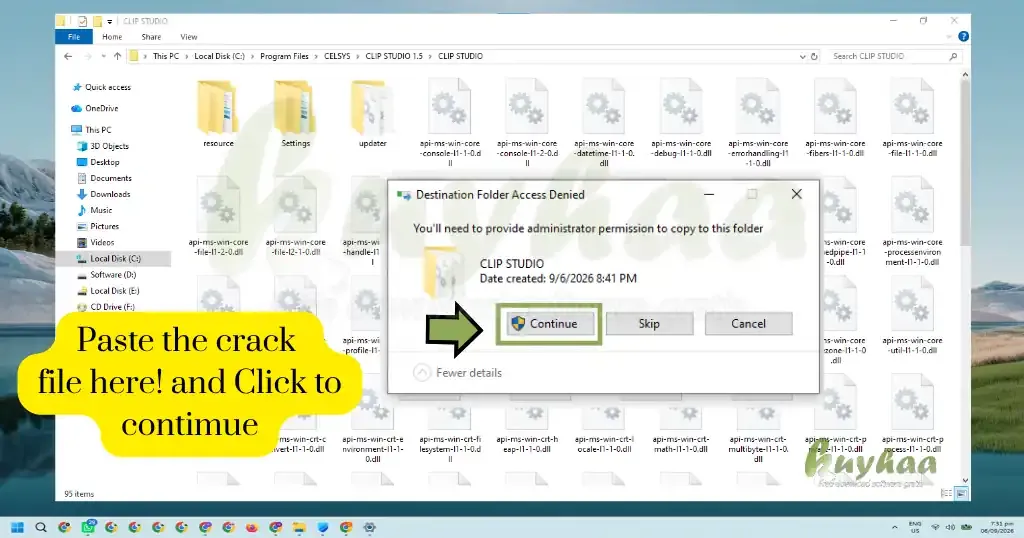
Task: Click Cancel in Access Denied dialog
Action: (748, 324)
